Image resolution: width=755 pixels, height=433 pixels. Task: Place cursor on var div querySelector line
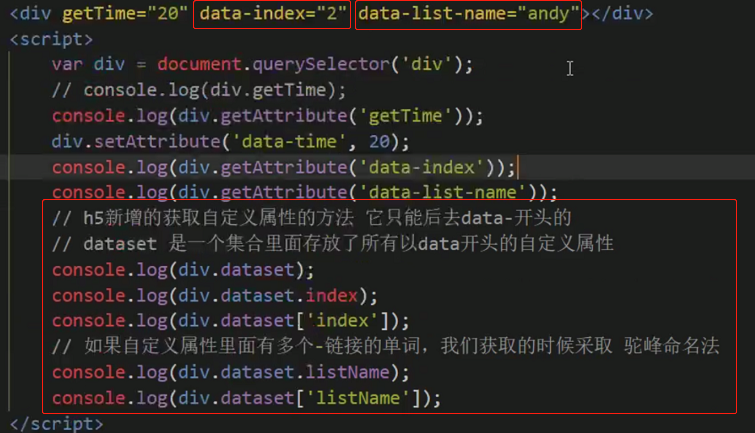pyautogui.click(x=262, y=64)
